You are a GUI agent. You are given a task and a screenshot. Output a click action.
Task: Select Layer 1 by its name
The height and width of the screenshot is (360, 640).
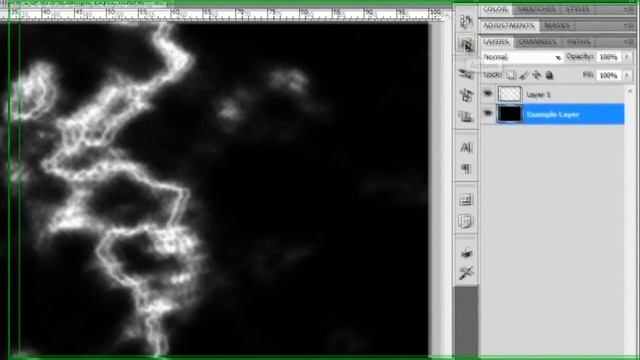538,95
